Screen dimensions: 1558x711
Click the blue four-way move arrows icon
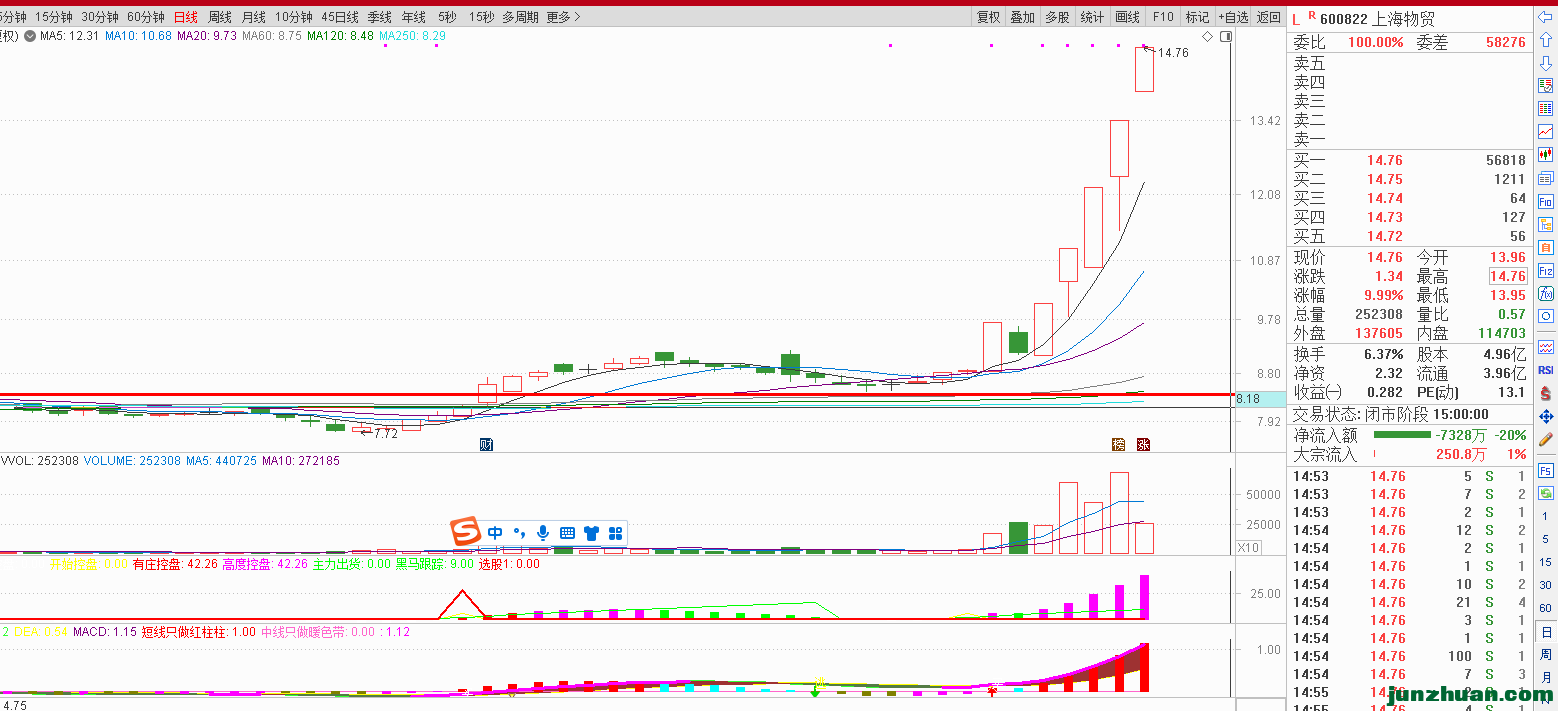click(x=1546, y=416)
